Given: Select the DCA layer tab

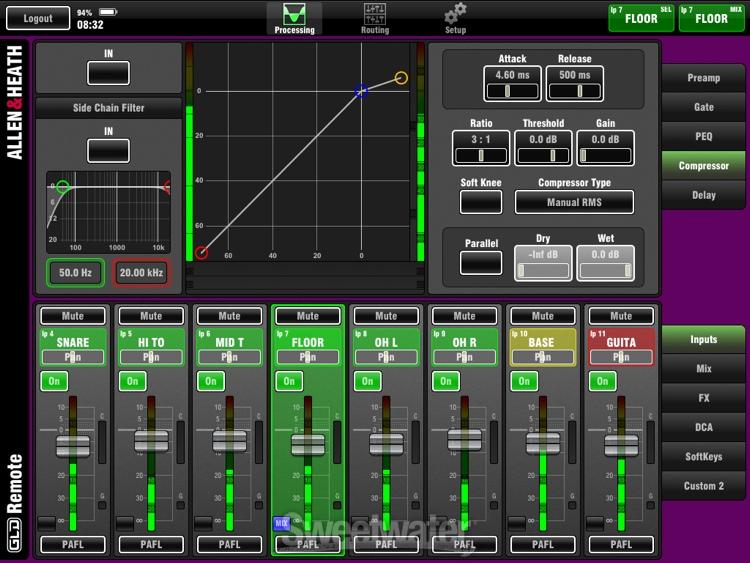Looking at the screenshot, I should 703,427.
